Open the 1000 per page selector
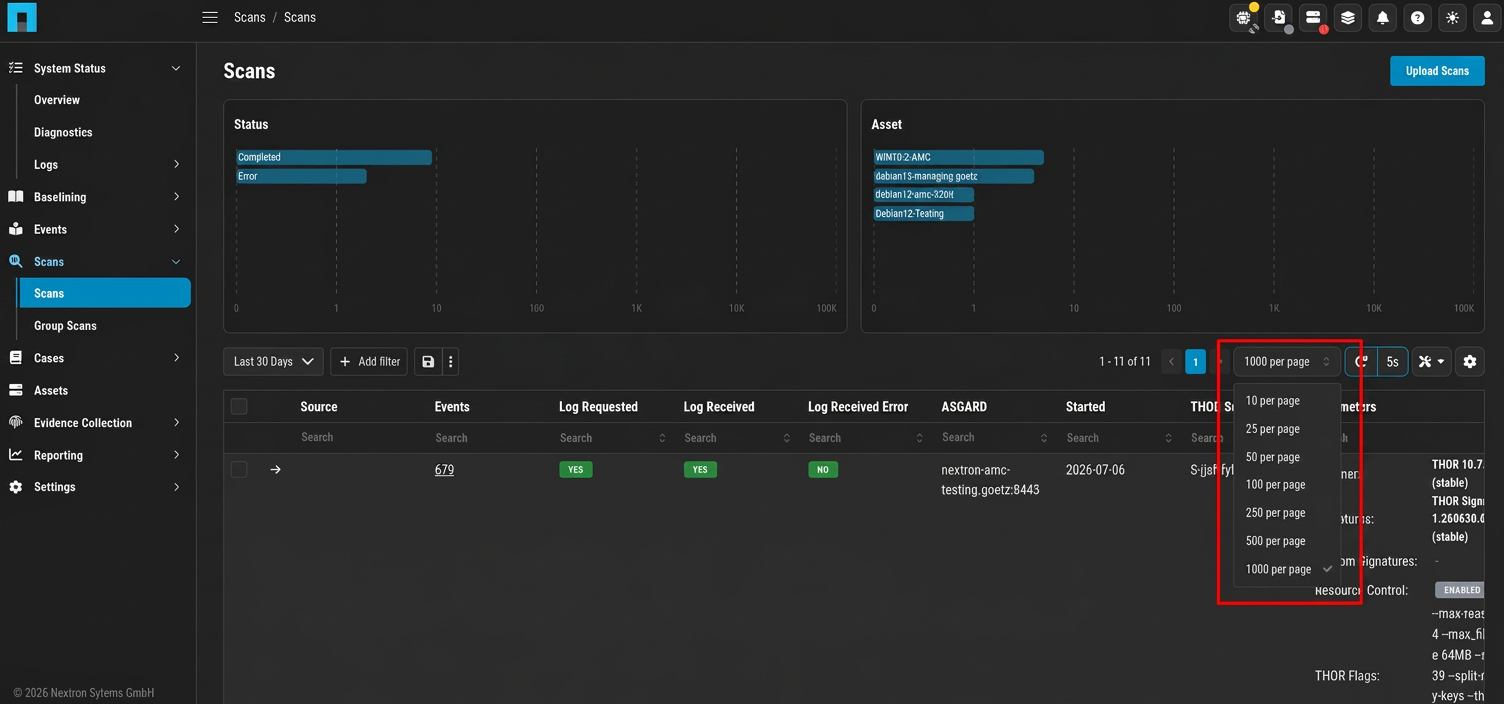Image resolution: width=1504 pixels, height=704 pixels. coord(1287,361)
